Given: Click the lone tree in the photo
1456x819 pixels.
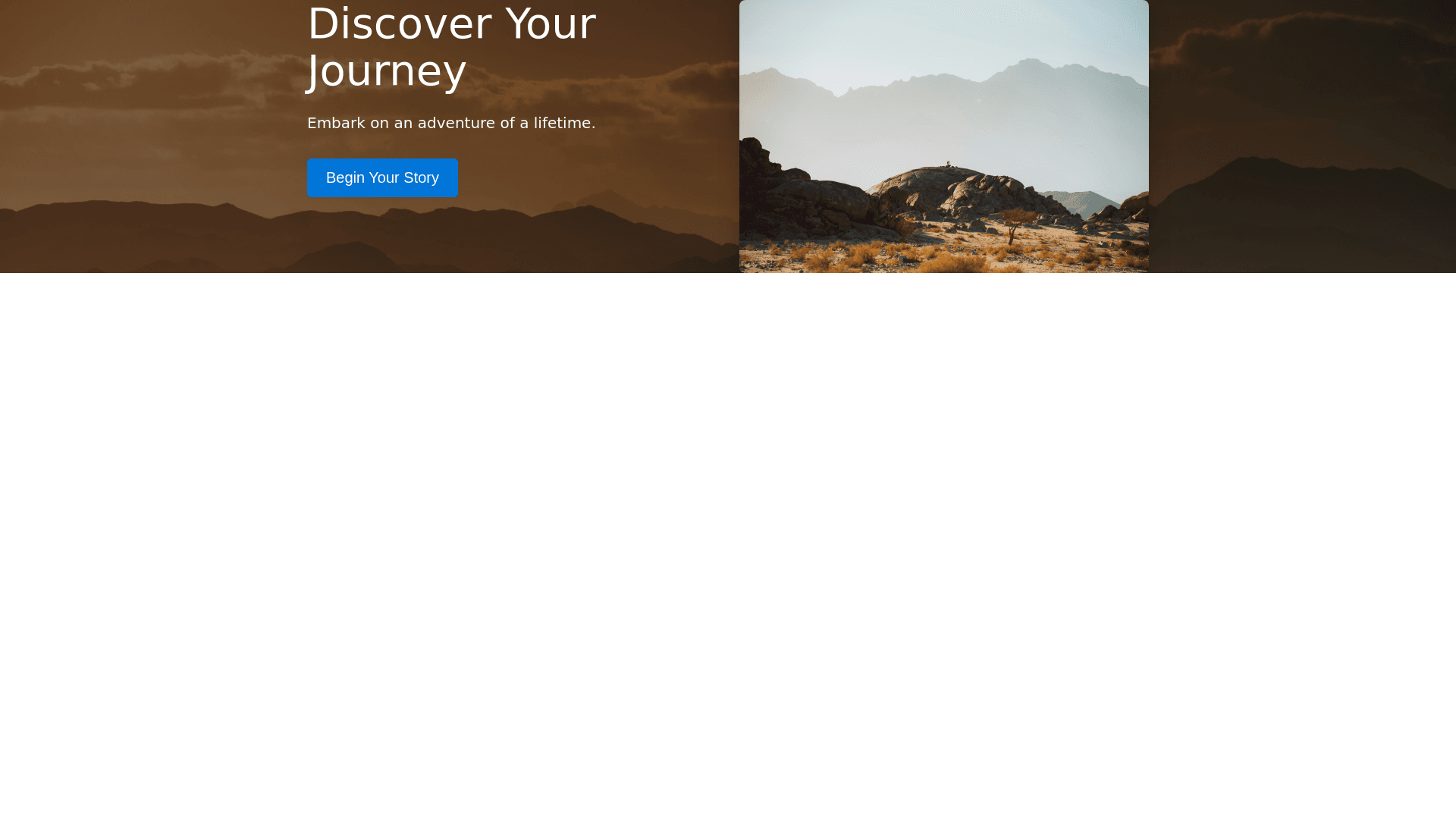Looking at the screenshot, I should [x=1015, y=224].
